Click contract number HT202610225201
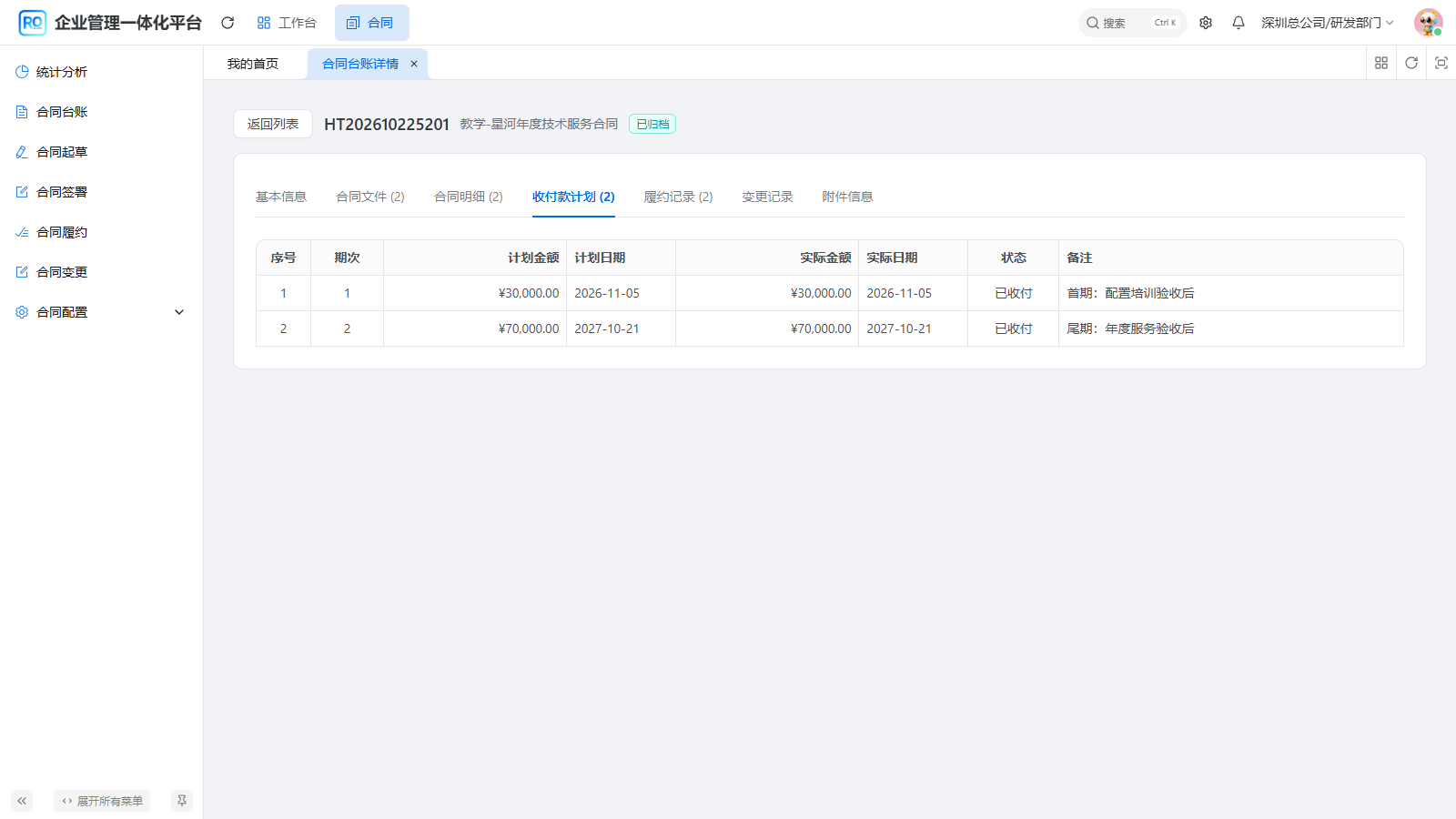This screenshot has height=819, width=1456. pos(387,125)
